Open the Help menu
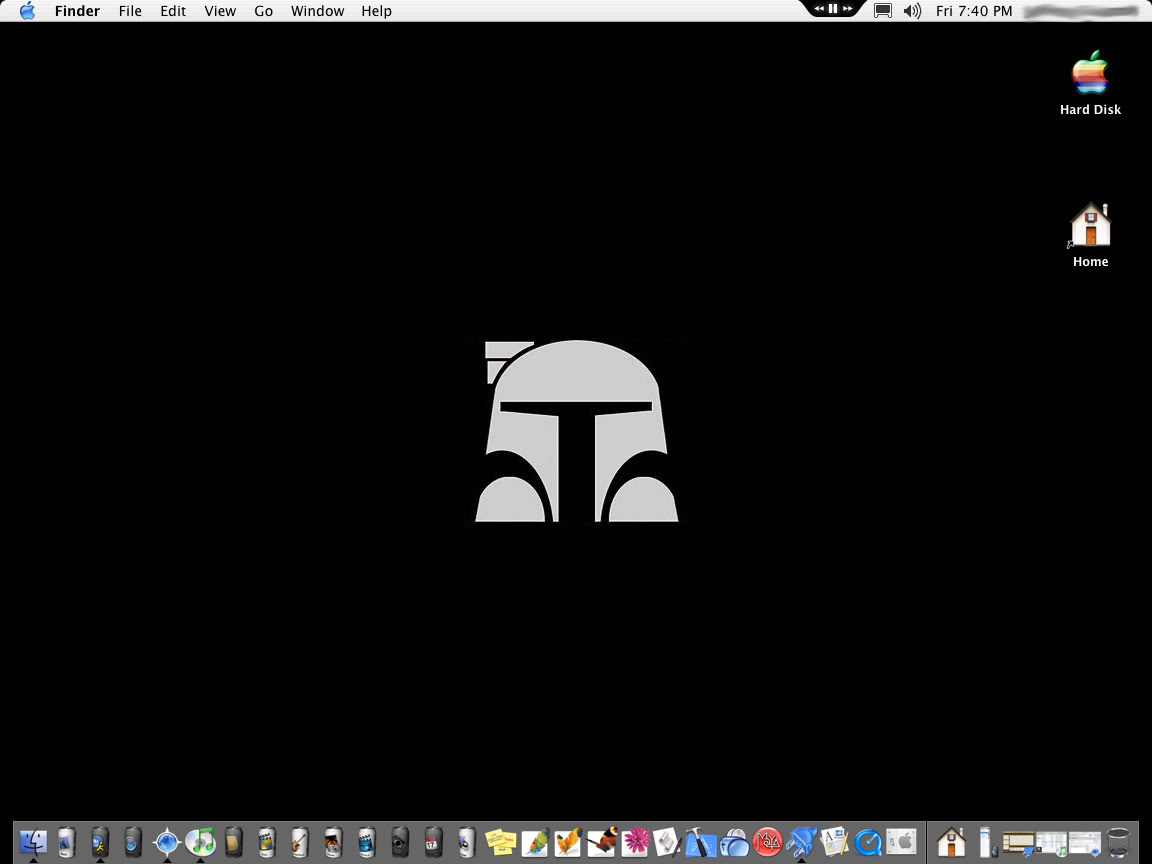 coord(376,11)
